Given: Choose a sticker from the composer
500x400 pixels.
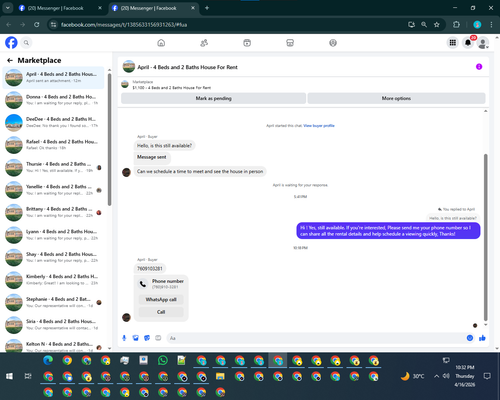Looking at the screenshot, I should (147, 338).
